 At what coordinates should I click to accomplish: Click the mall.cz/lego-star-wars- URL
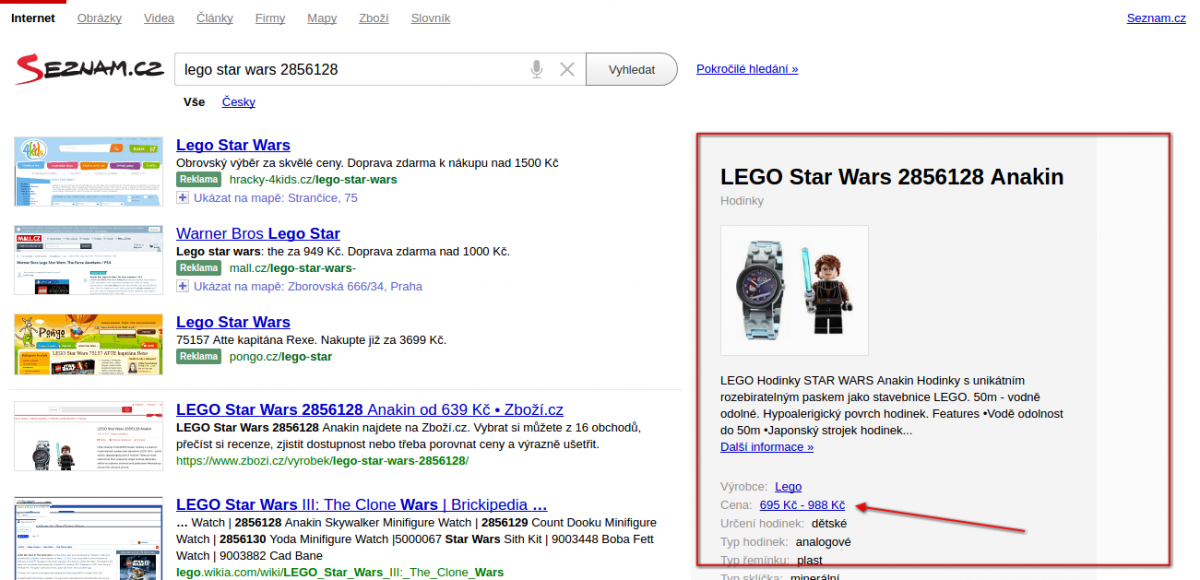[292, 268]
